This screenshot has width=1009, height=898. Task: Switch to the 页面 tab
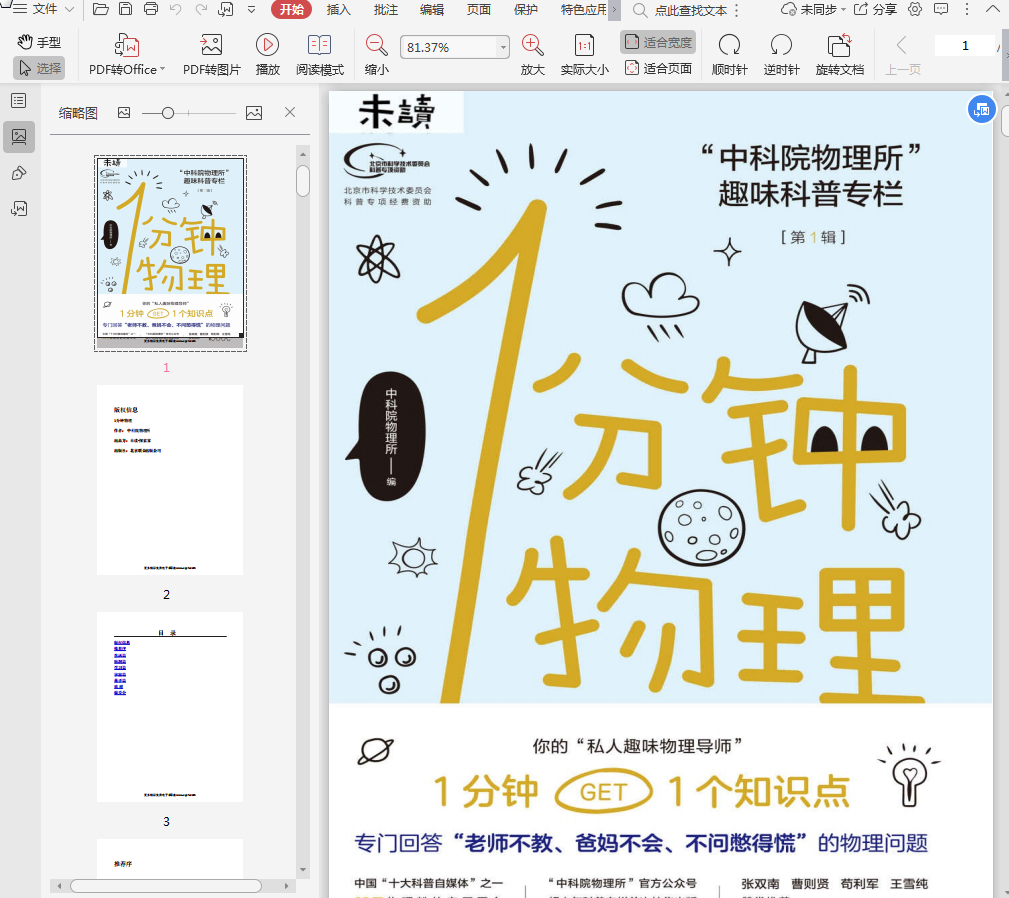pyautogui.click(x=479, y=10)
